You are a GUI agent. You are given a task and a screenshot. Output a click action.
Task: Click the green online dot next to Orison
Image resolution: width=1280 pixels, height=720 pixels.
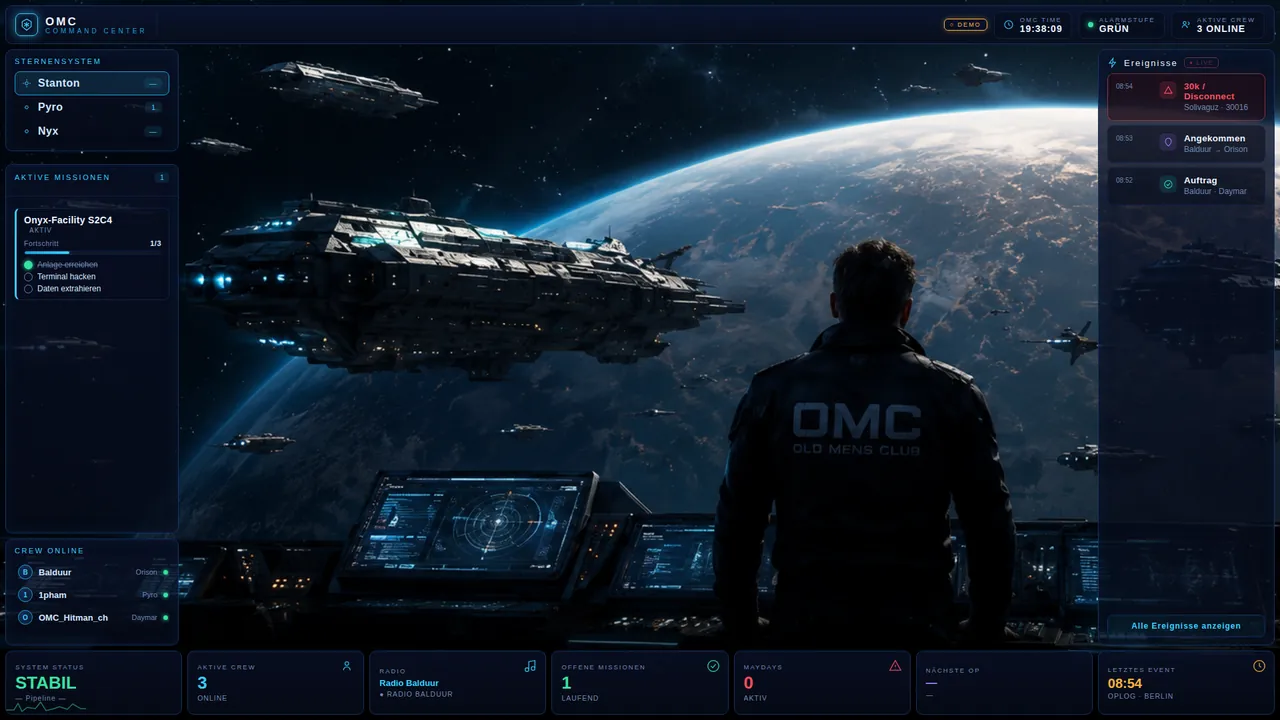coord(165,572)
